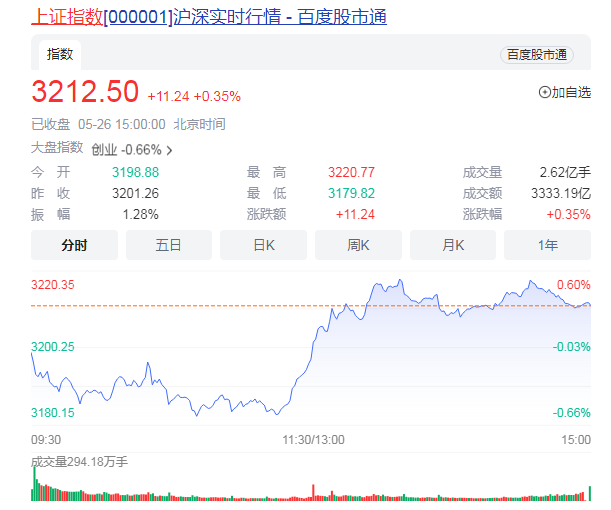Select the 指数 tab
Image resolution: width=611 pixels, height=510 pixels.
(x=60, y=54)
